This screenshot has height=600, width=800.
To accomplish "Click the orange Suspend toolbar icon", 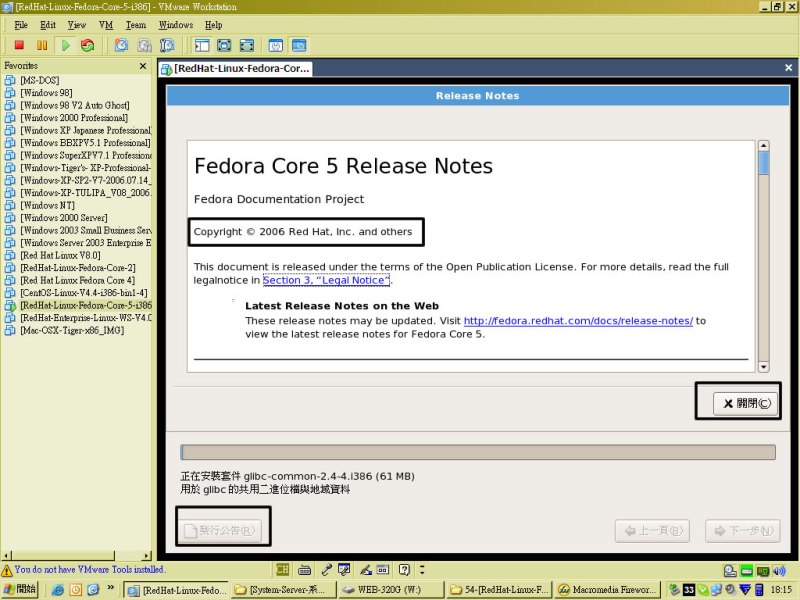I will 42,45.
